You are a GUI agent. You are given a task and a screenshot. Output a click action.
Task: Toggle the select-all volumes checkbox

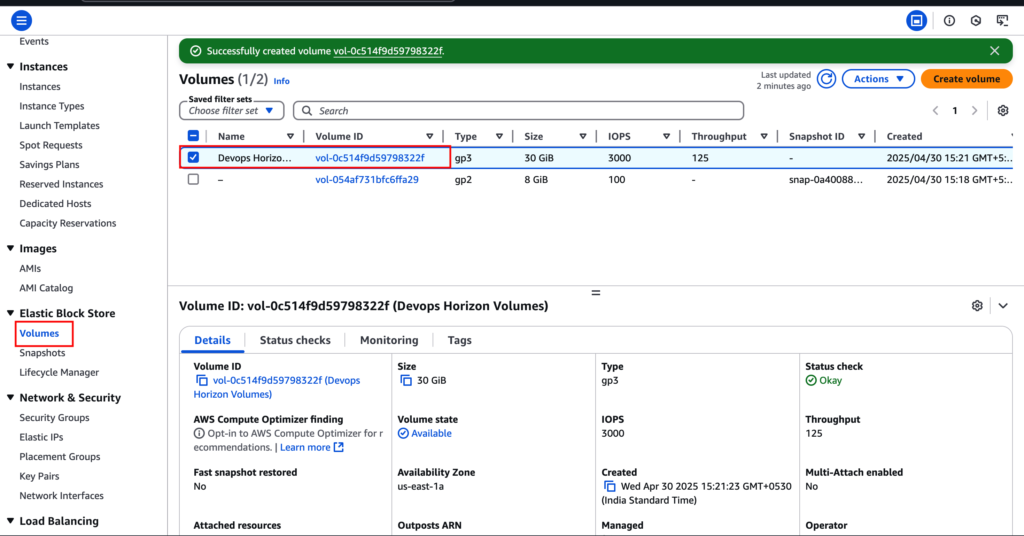point(193,136)
